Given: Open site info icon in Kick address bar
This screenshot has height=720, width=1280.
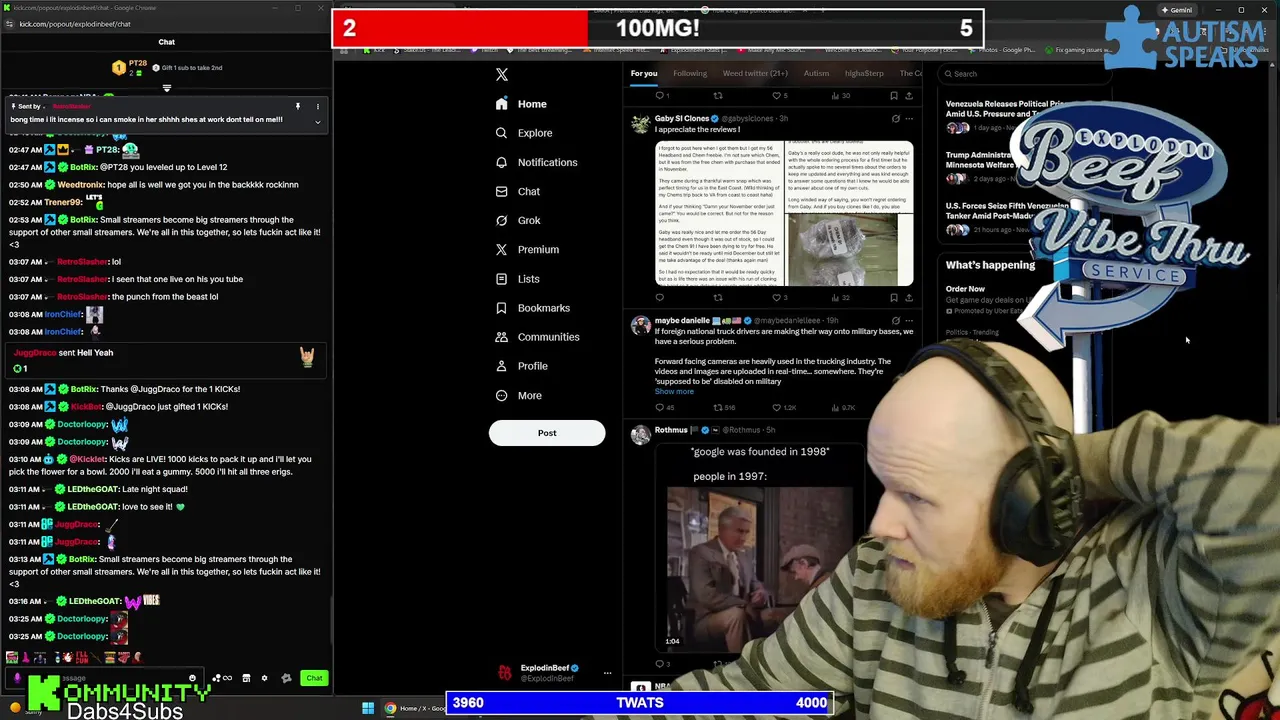Looking at the screenshot, I should click(x=10, y=24).
